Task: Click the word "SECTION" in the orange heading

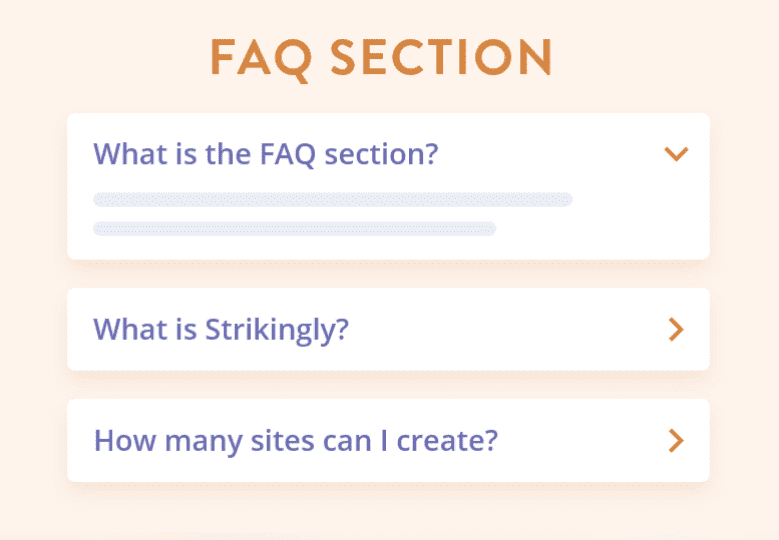Action: [442, 59]
